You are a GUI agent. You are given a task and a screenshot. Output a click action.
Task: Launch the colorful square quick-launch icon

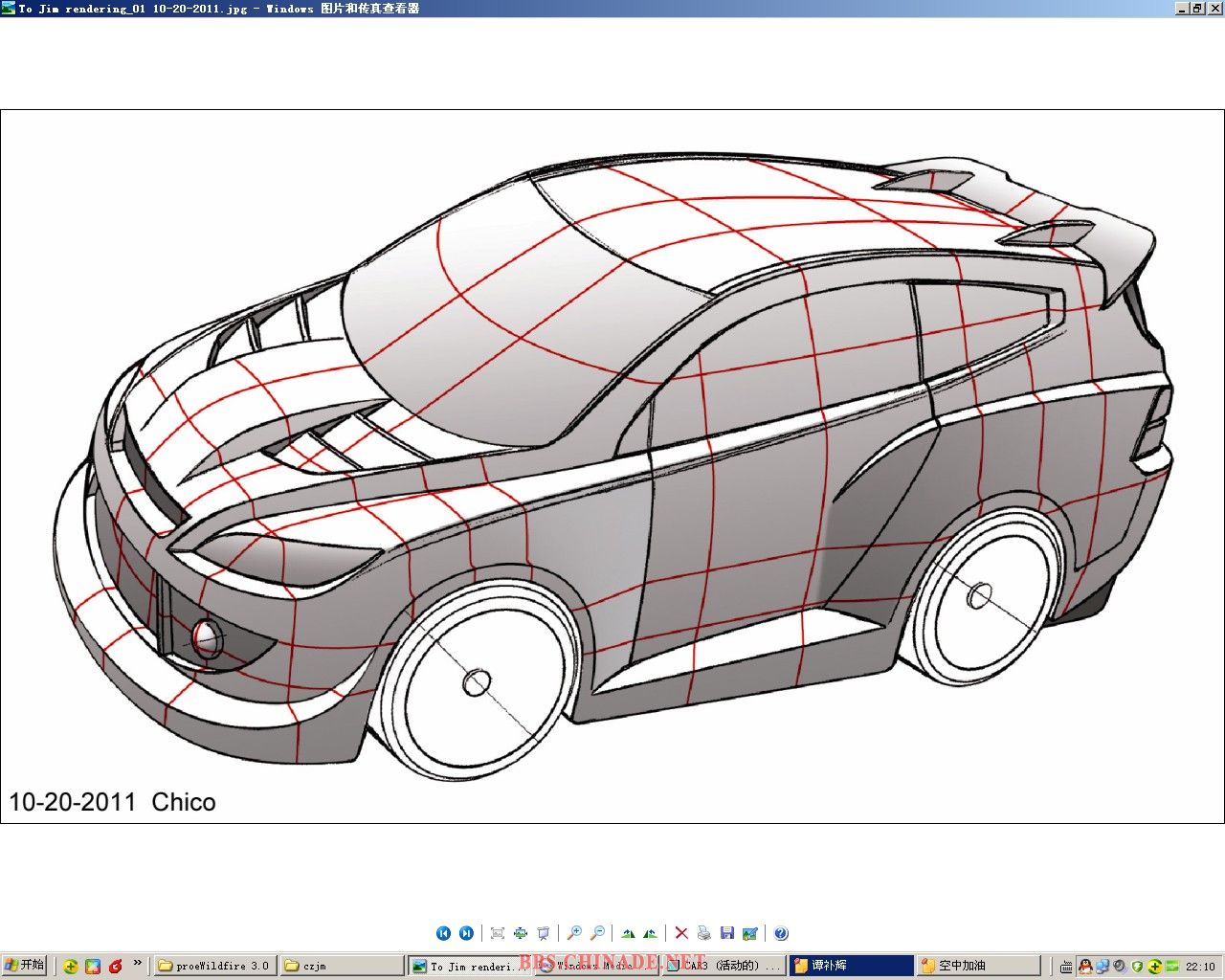point(93,967)
